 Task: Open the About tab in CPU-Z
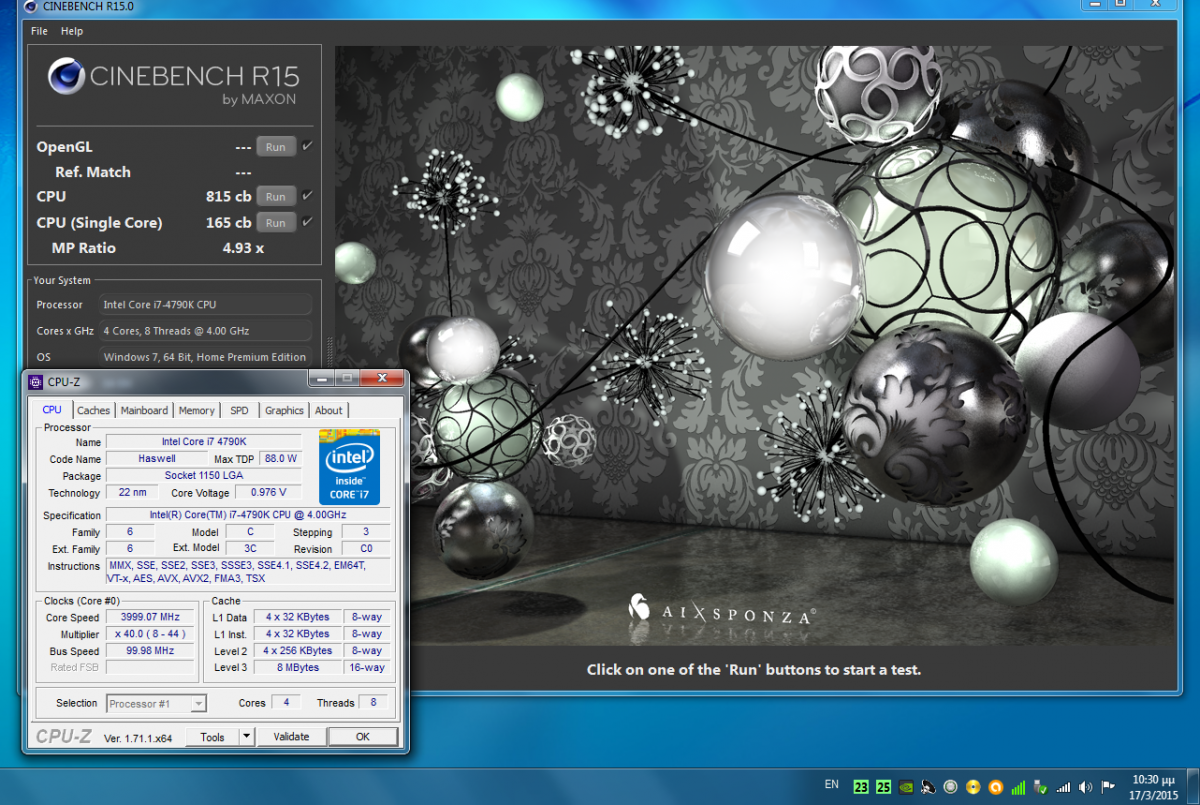[328, 411]
